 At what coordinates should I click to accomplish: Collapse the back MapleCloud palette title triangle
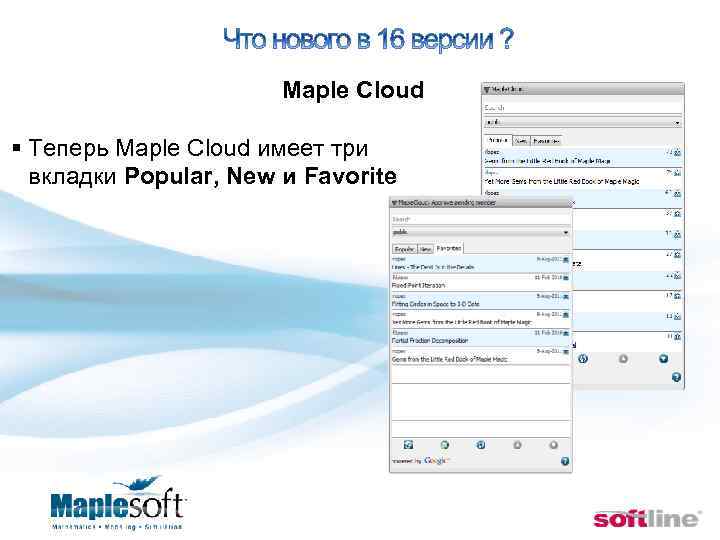pos(487,90)
